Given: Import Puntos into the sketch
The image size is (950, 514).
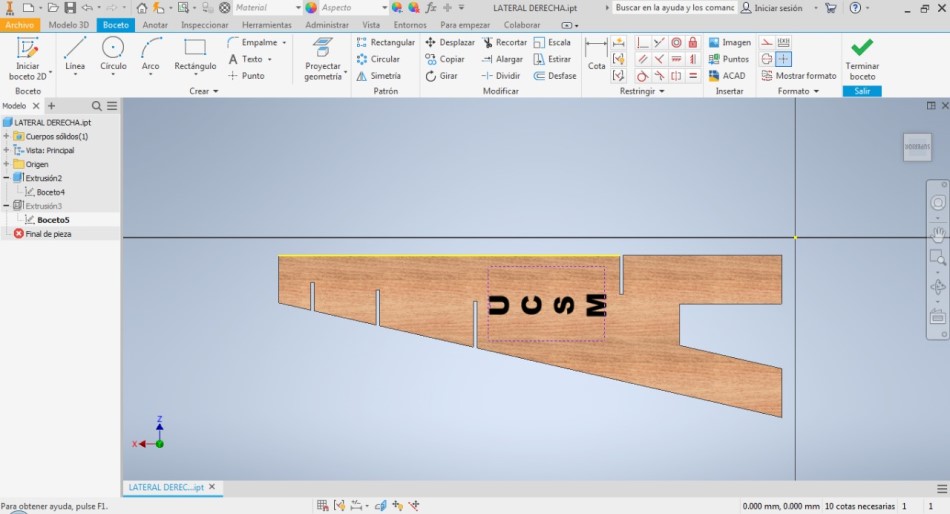Looking at the screenshot, I should (x=729, y=59).
